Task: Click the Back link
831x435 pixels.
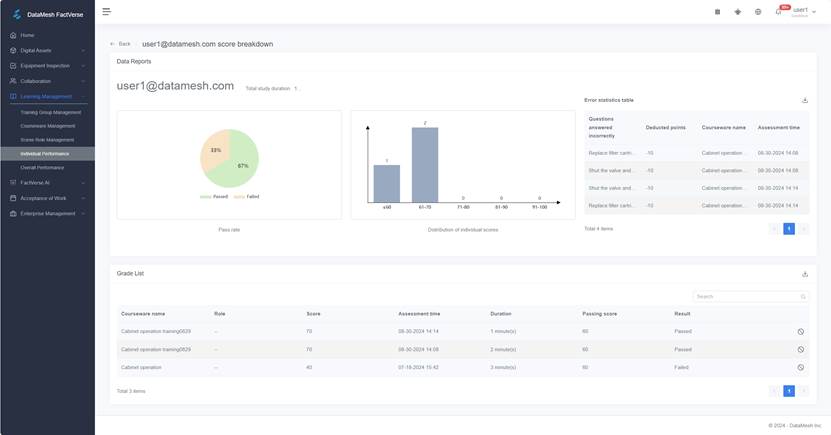Action: tap(121, 44)
